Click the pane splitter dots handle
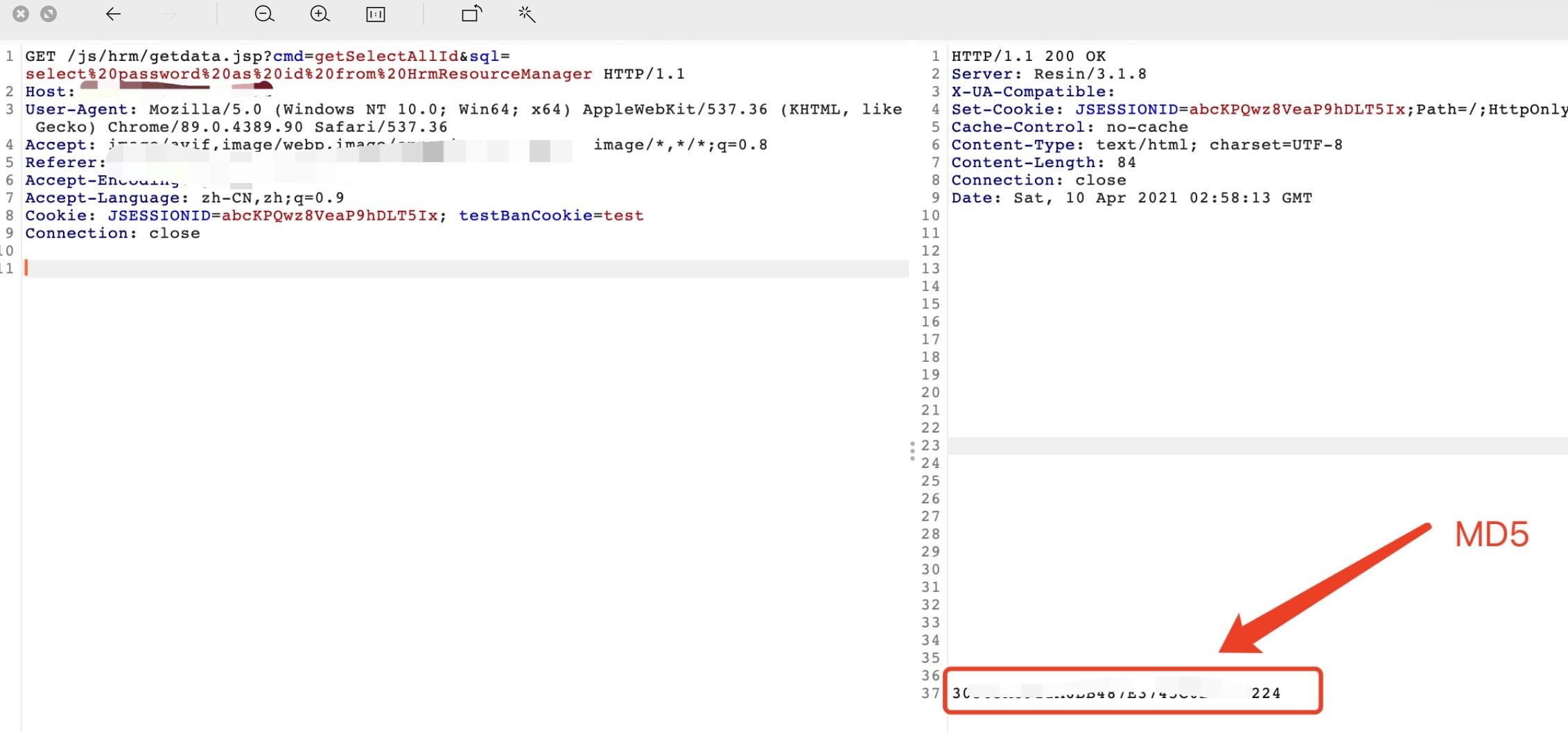This screenshot has height=732, width=1568. (912, 451)
